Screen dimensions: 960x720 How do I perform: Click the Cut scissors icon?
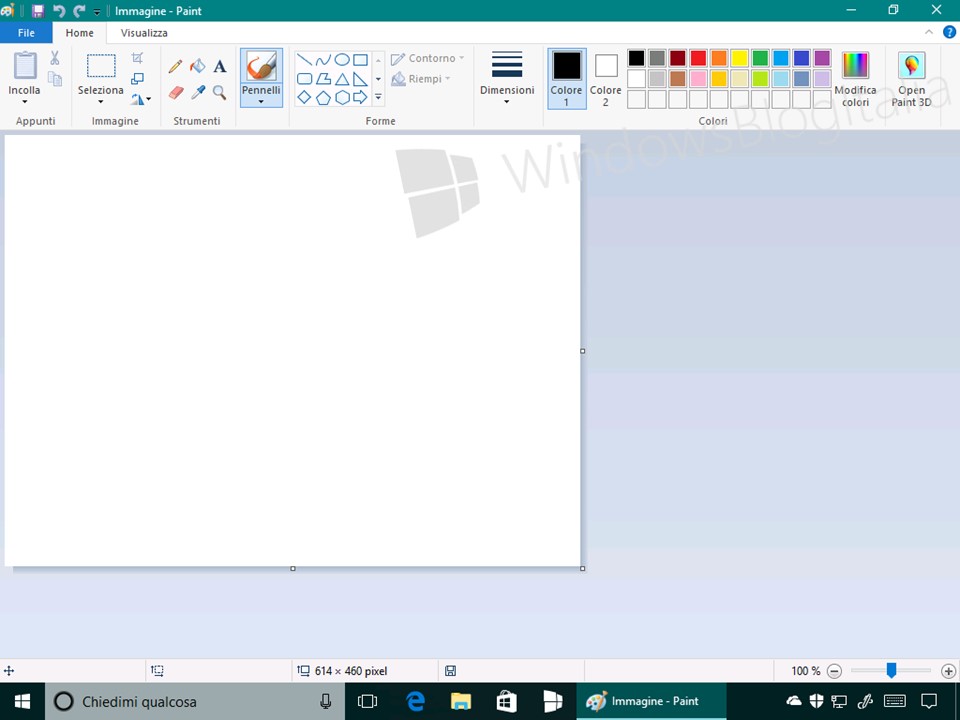54,58
